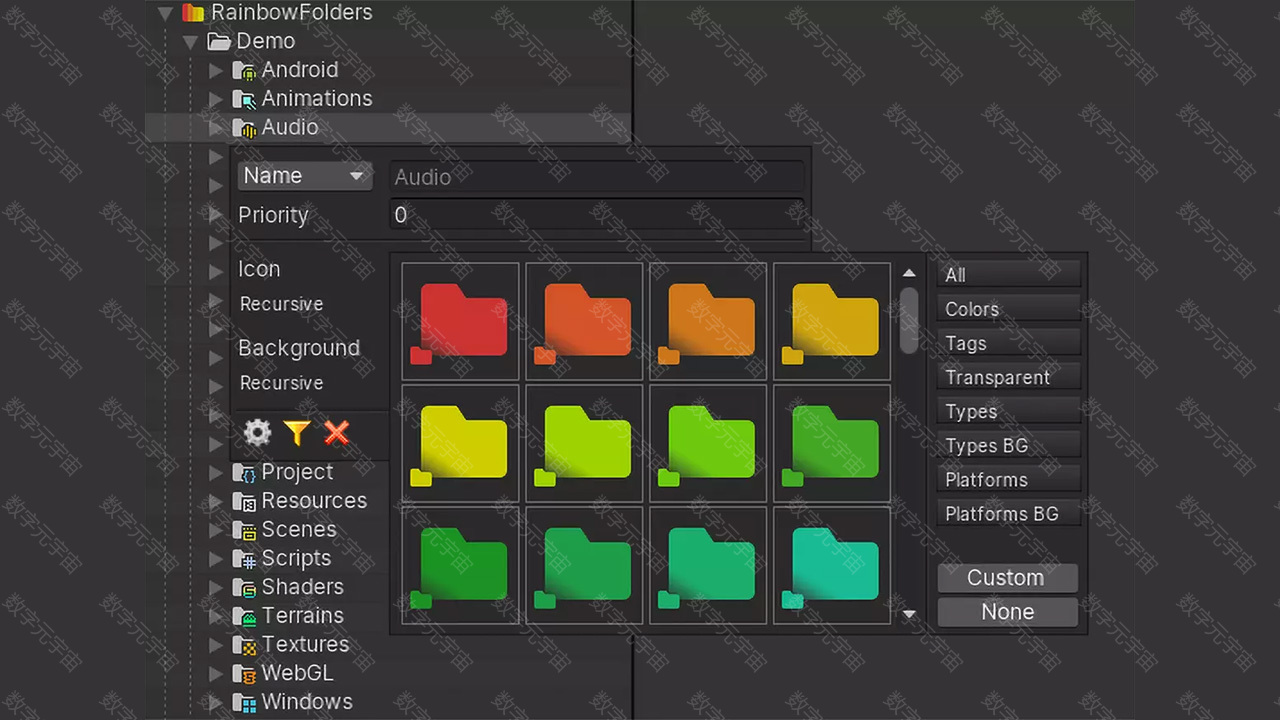
Task: Click the Windows folder icon
Action: (x=244, y=702)
